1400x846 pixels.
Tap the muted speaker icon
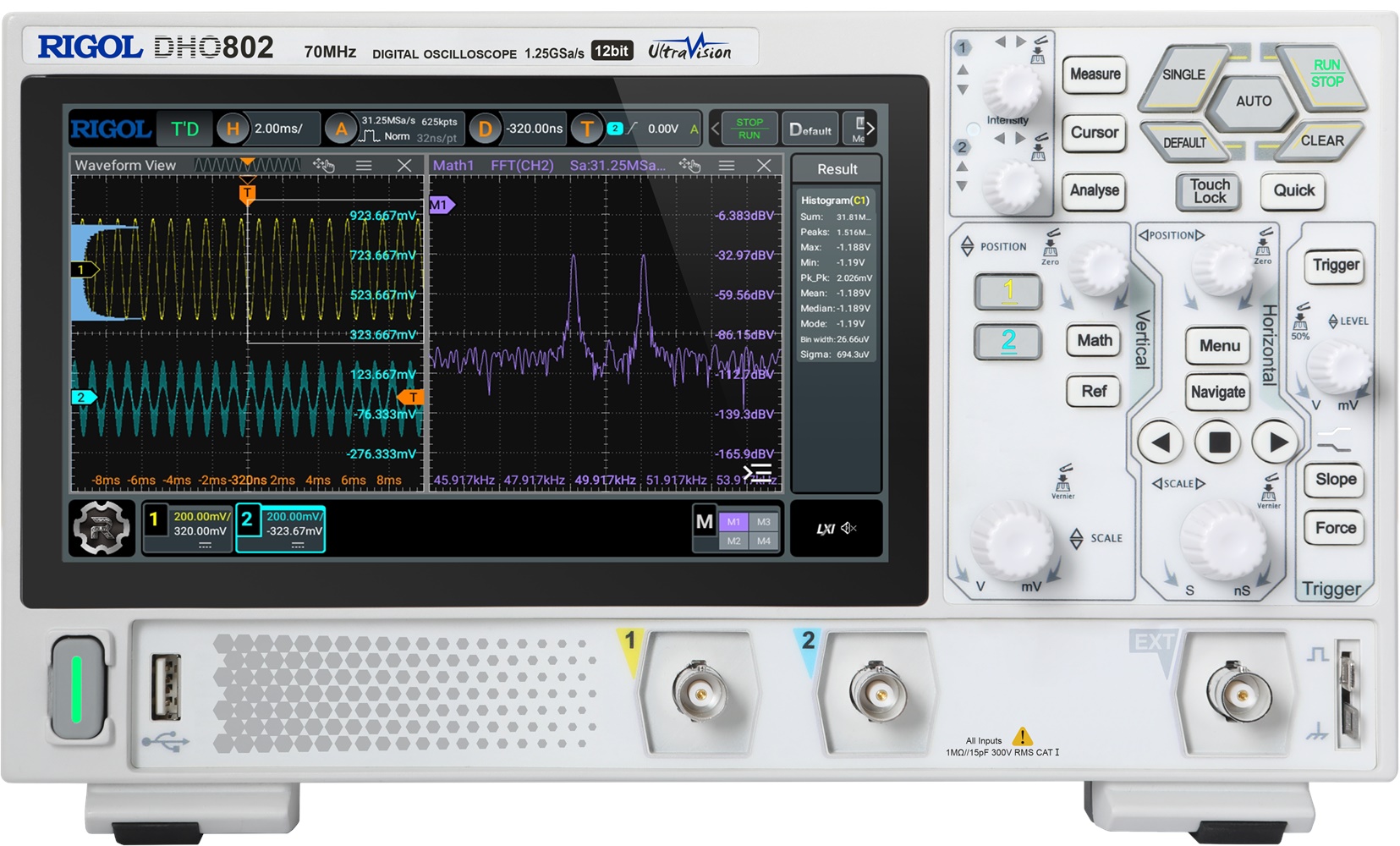(849, 528)
